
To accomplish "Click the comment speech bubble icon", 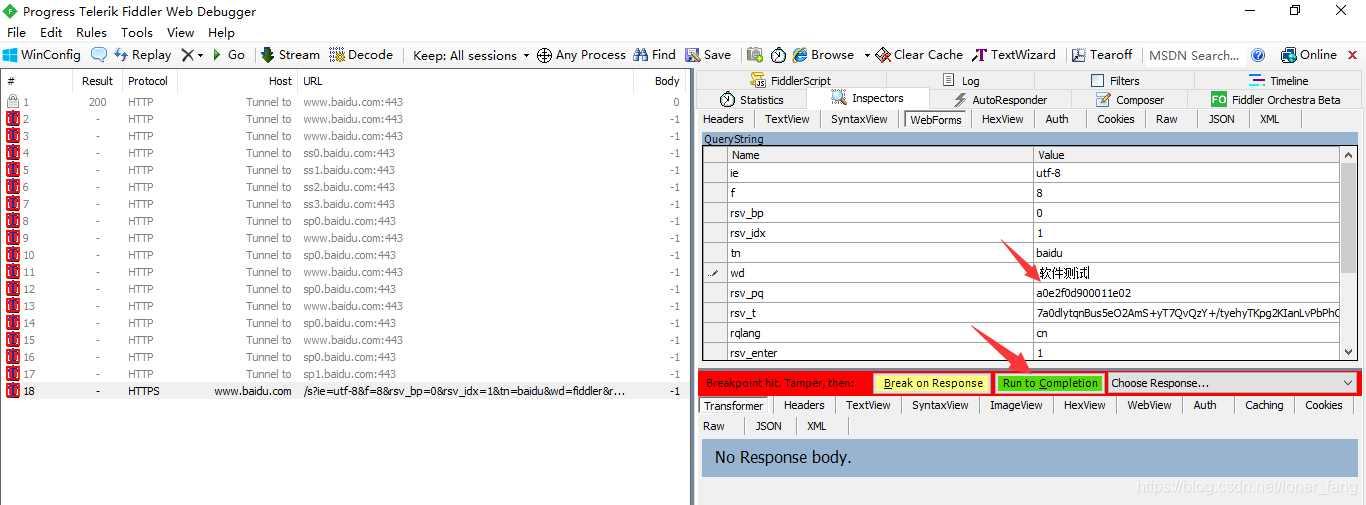I will pos(99,55).
